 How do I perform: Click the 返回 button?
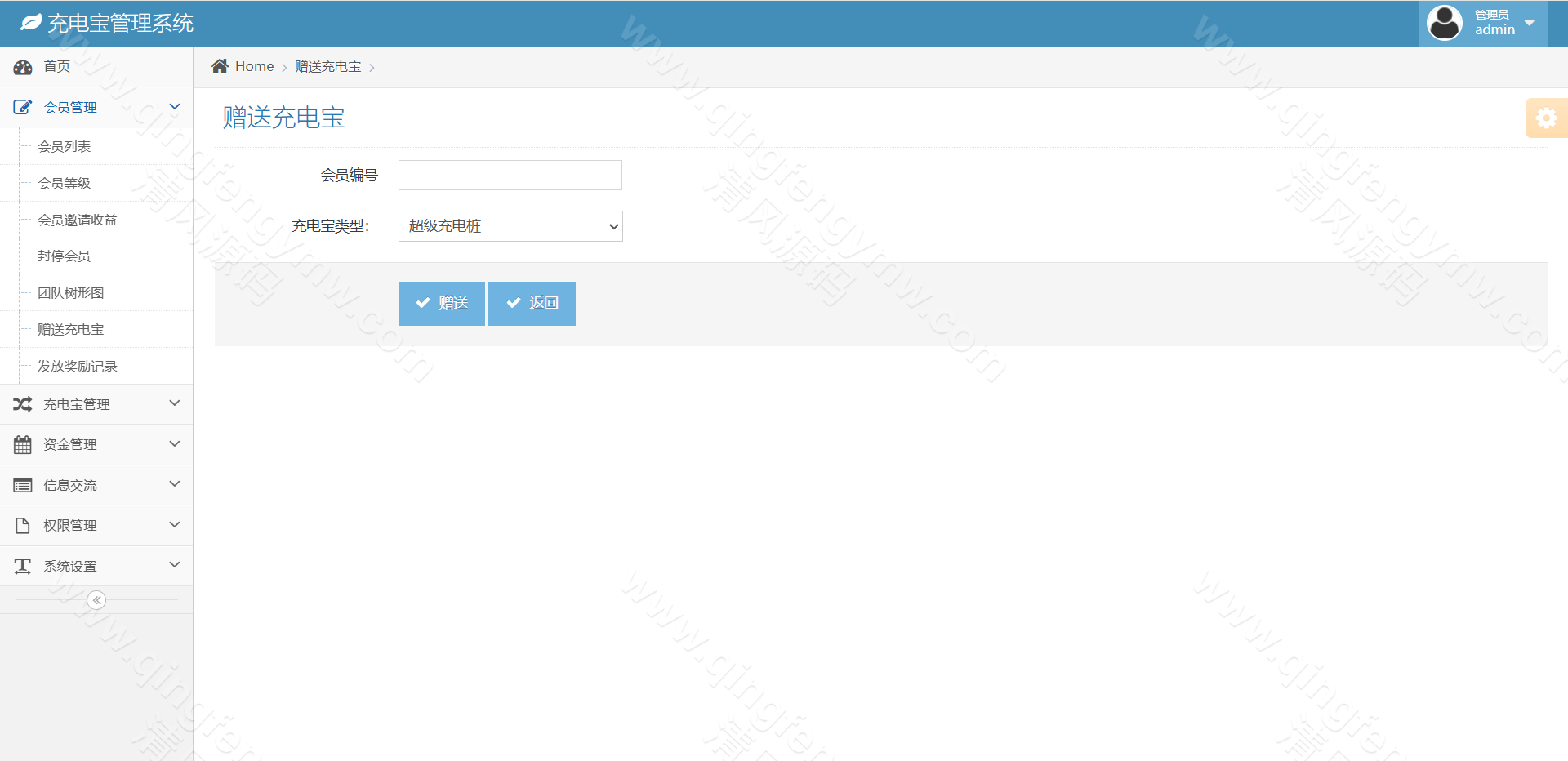tap(532, 304)
